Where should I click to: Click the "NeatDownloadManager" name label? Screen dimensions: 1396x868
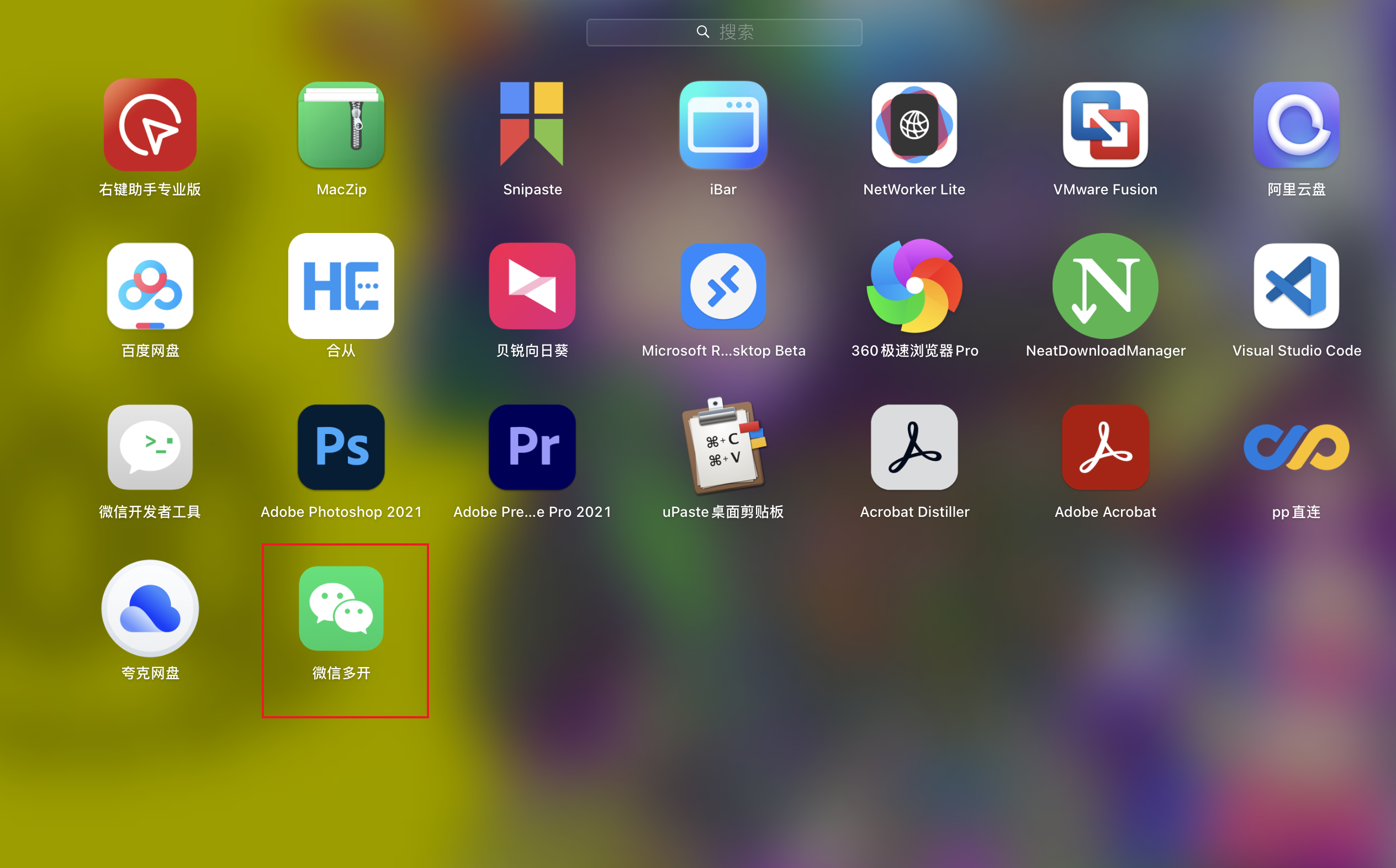pyautogui.click(x=1106, y=351)
